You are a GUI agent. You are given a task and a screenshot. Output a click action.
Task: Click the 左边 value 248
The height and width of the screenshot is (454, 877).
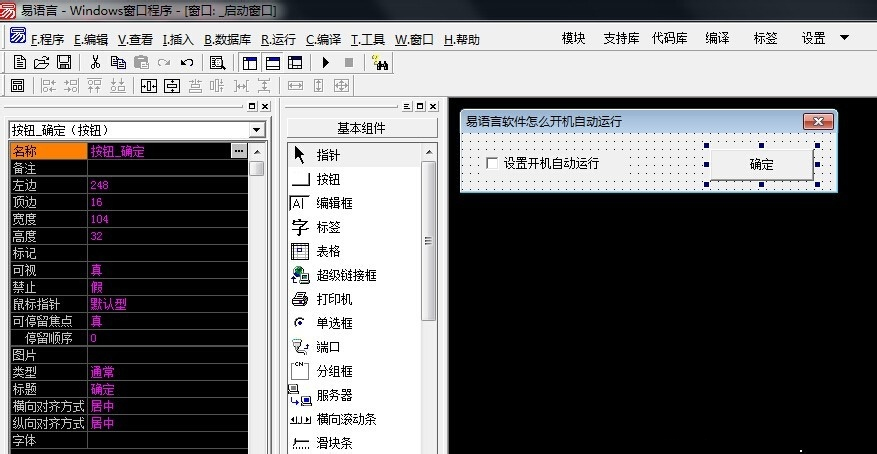click(x=99, y=185)
